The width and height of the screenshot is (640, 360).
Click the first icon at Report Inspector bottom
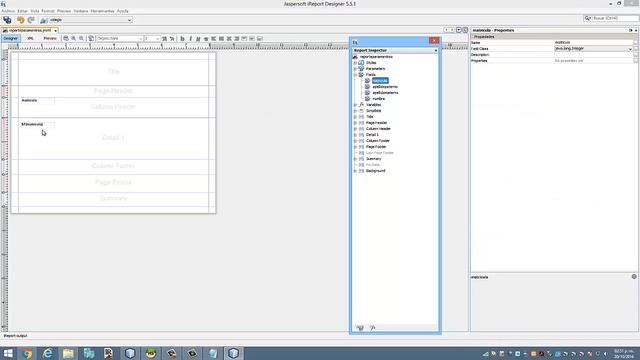coord(360,328)
